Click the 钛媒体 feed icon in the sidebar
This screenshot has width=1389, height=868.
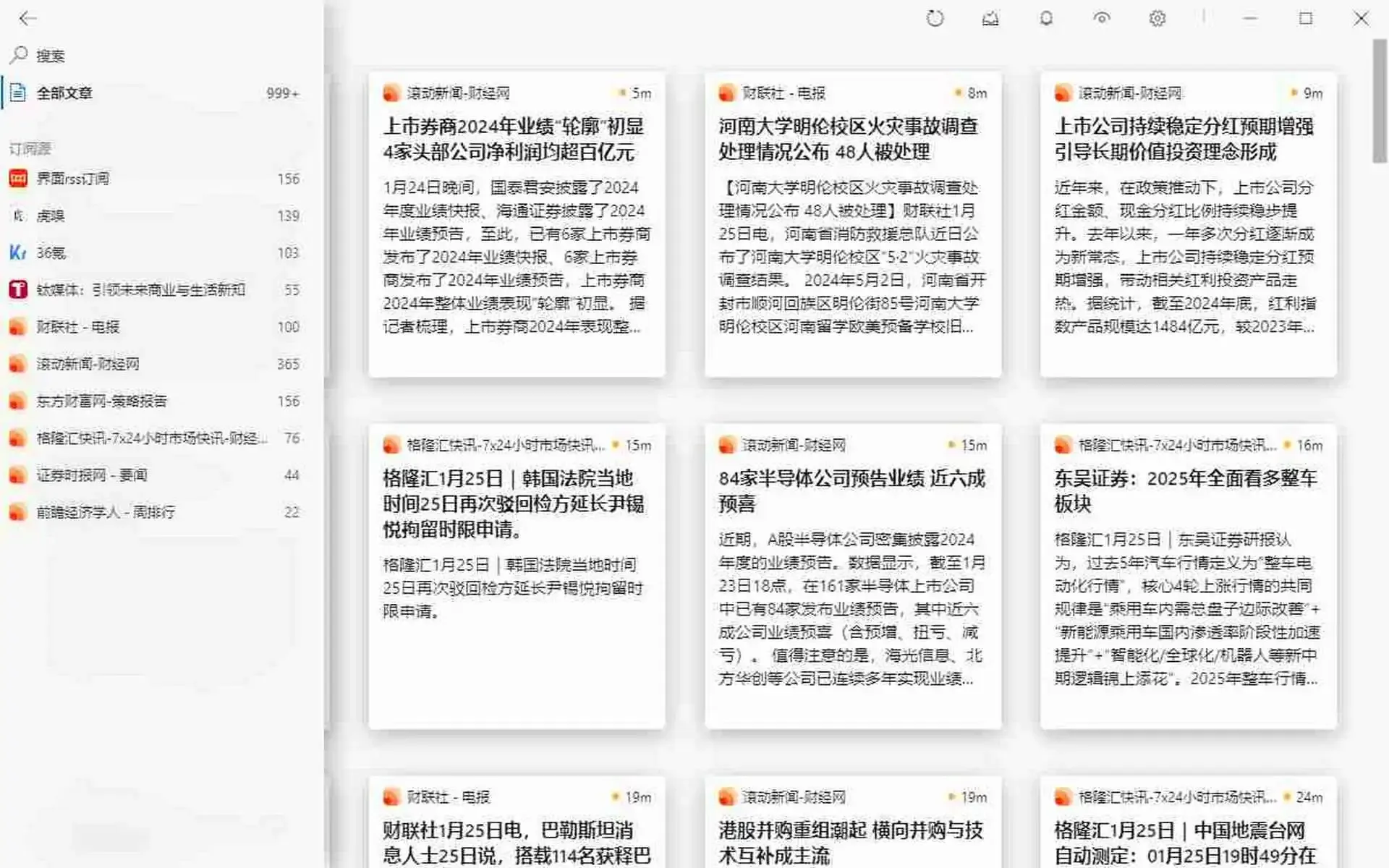point(18,289)
